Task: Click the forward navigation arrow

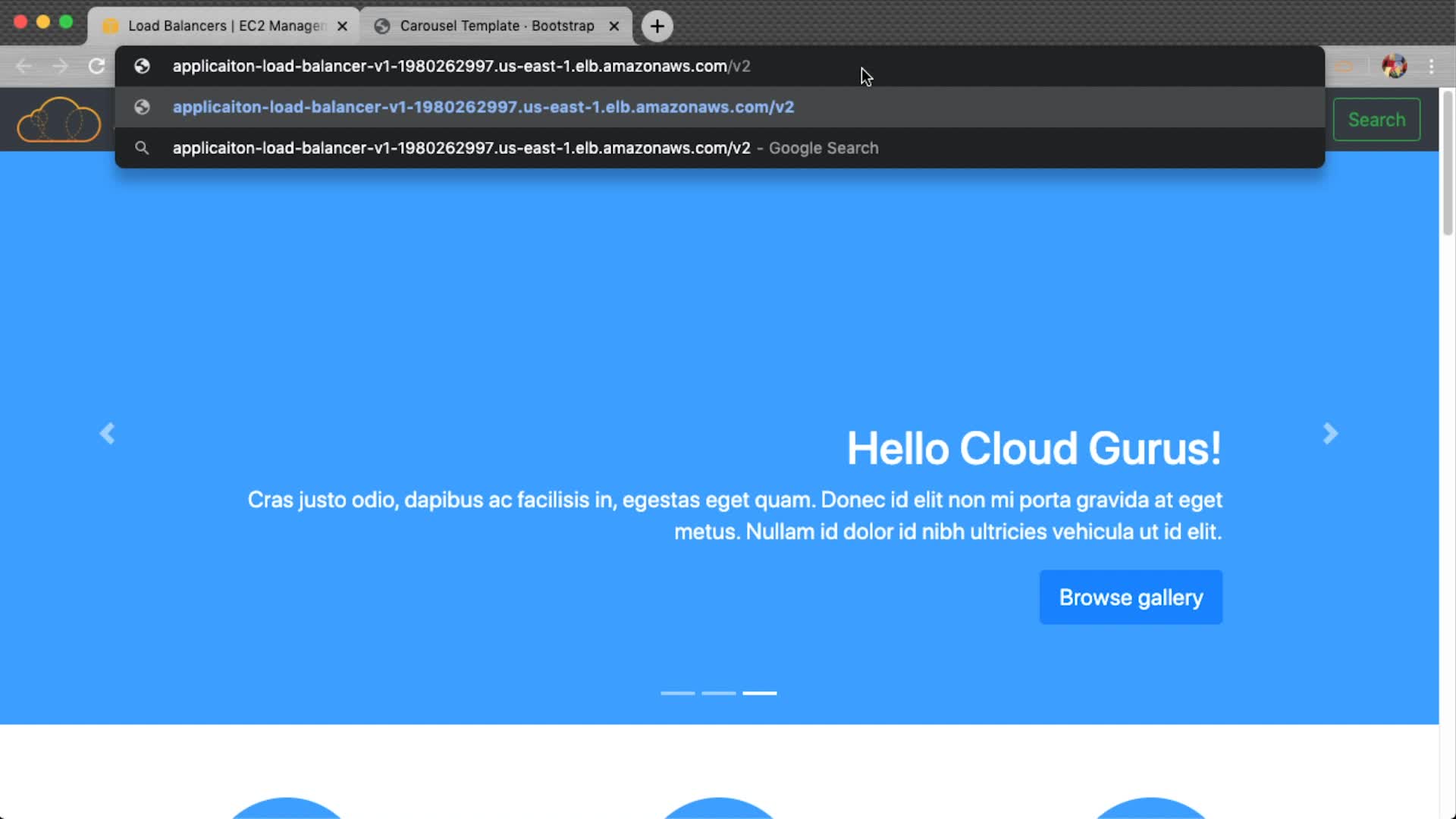Action: (x=60, y=67)
